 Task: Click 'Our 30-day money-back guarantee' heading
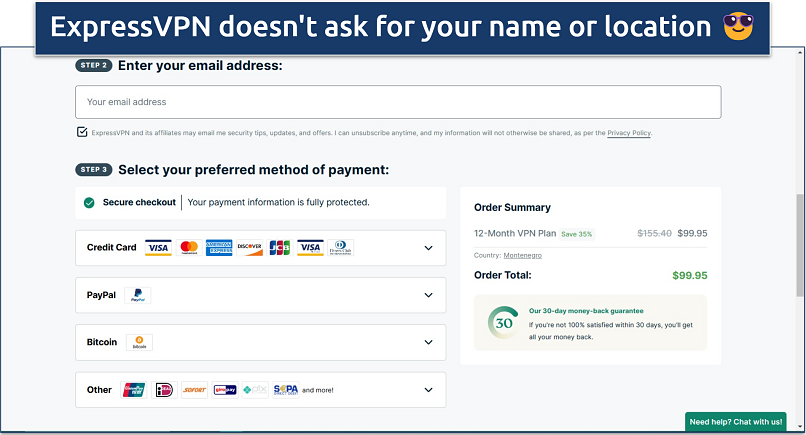click(x=586, y=311)
